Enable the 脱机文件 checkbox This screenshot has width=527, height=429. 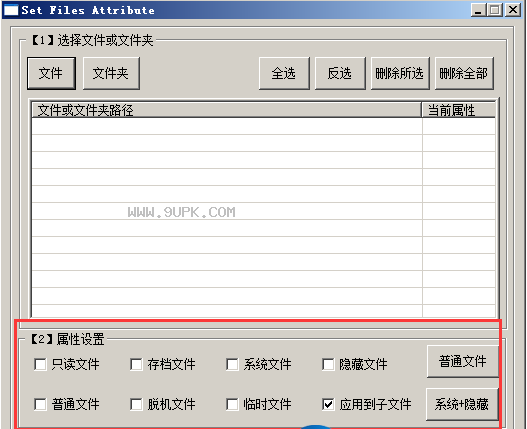[136, 404]
